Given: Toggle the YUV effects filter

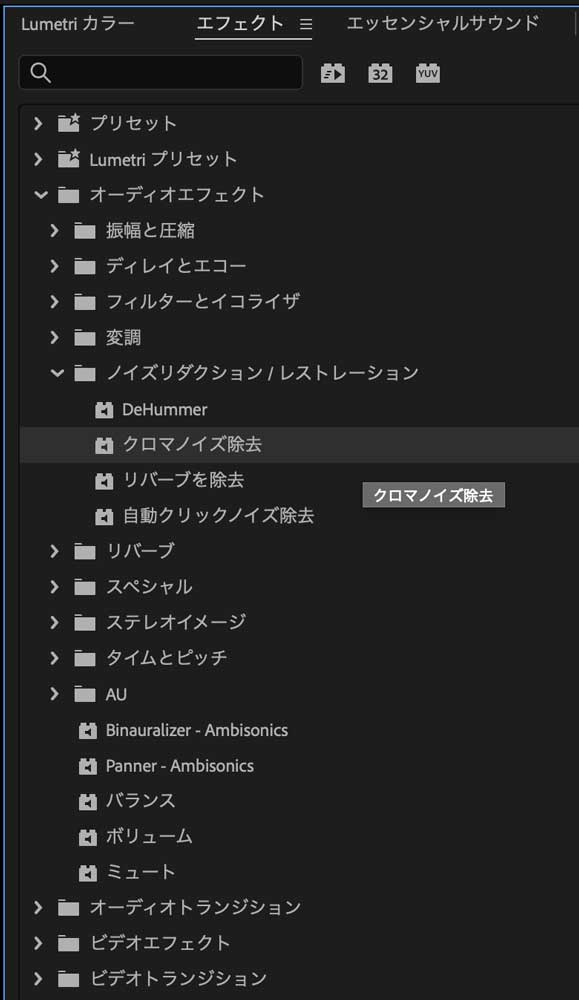Looking at the screenshot, I should (x=428, y=72).
